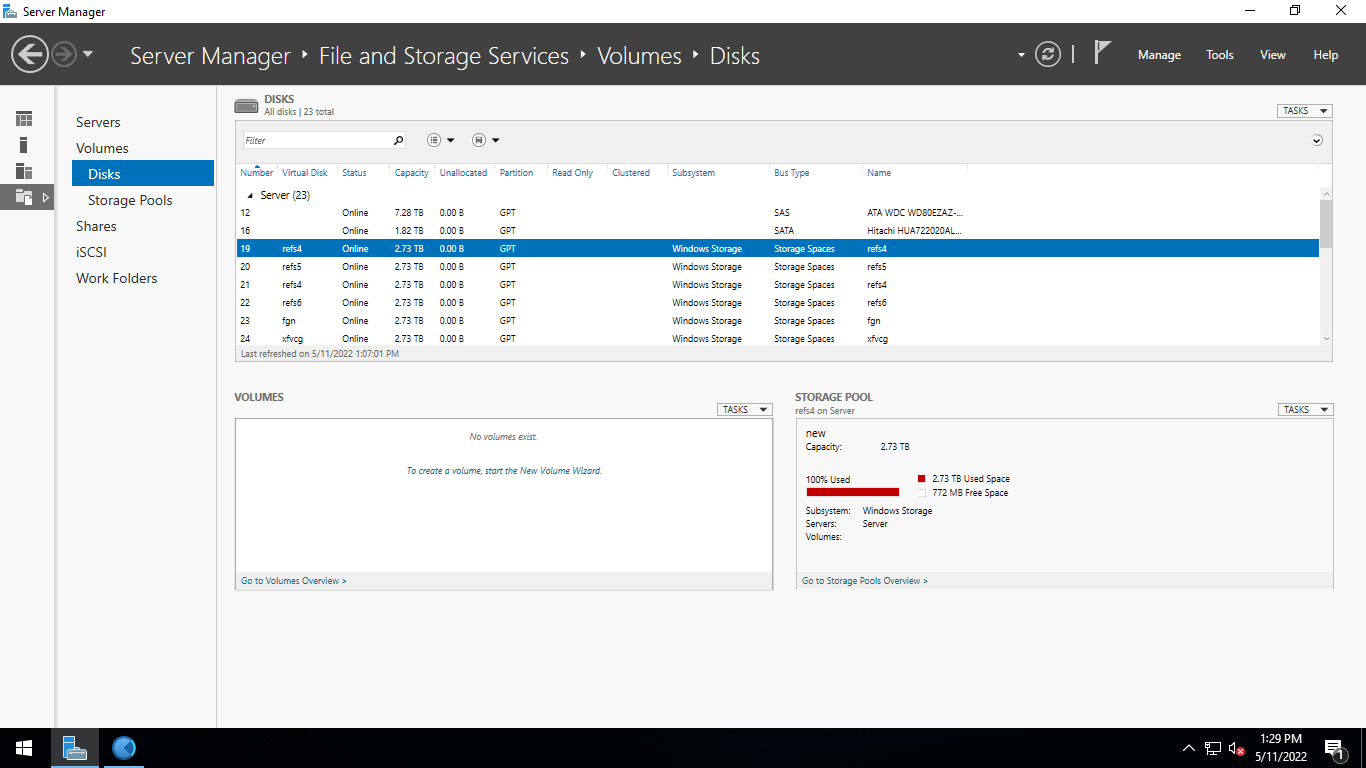This screenshot has height=768, width=1366.
Task: Select the Local Server sidebar icon
Action: [24, 145]
